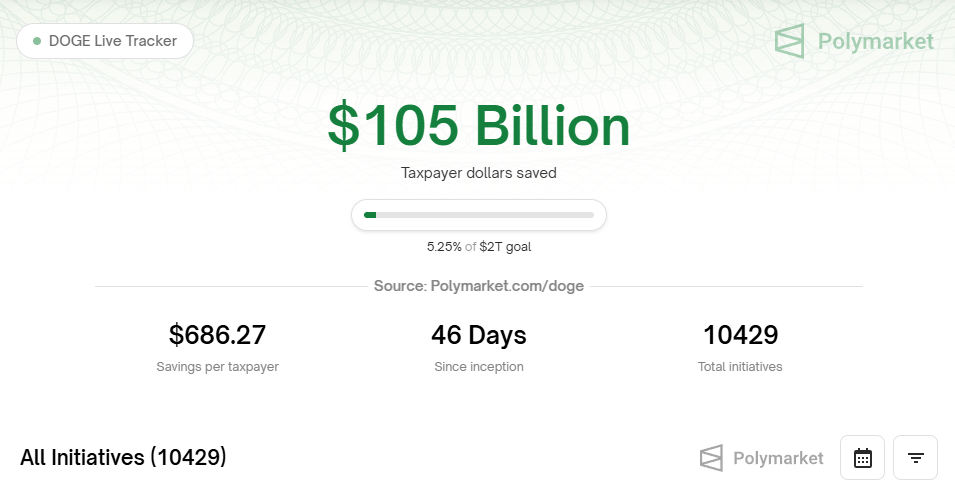The width and height of the screenshot is (955, 496).
Task: Click the $686.27 savings per taxpayer stat
Action: (217, 334)
